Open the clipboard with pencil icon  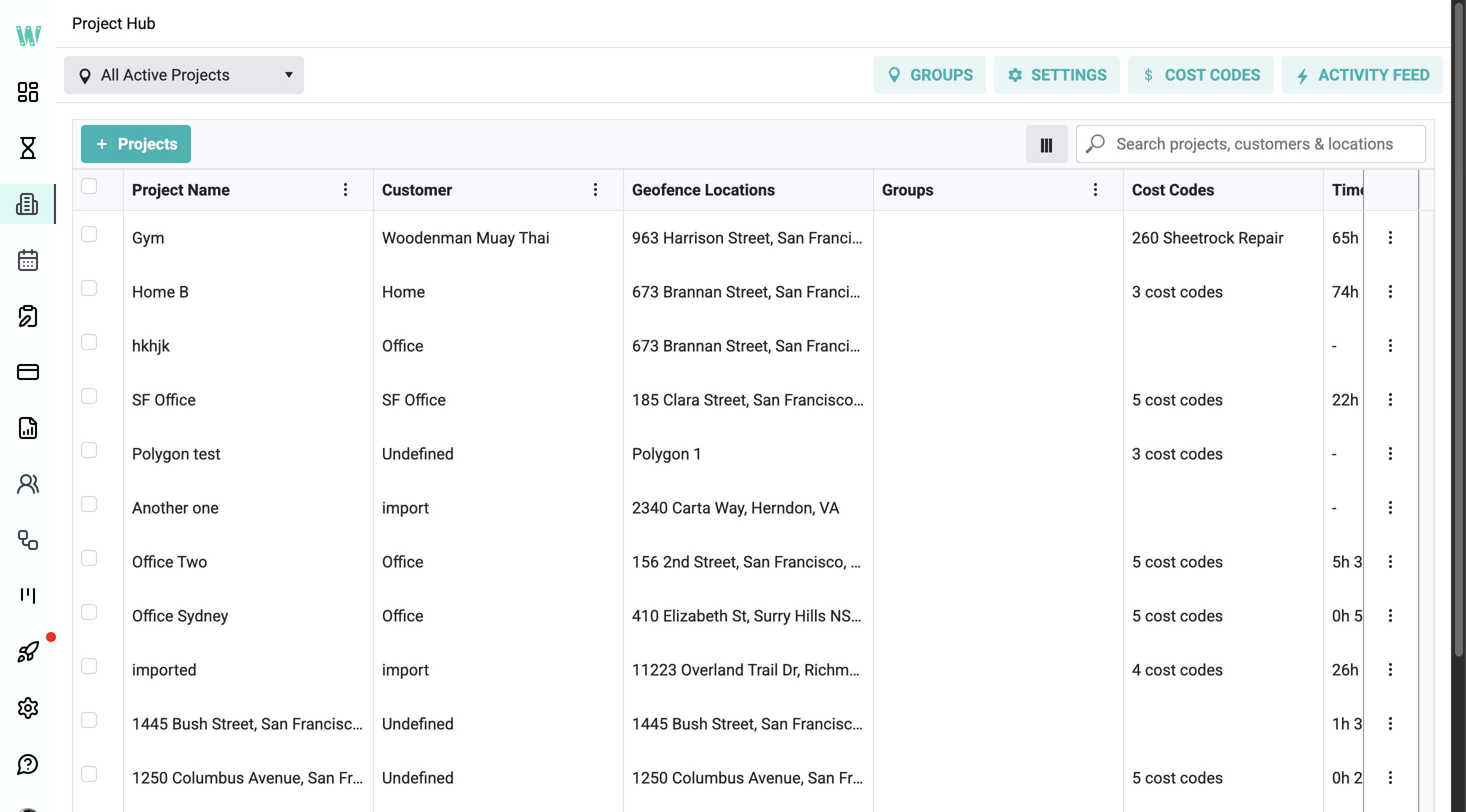pyautogui.click(x=27, y=316)
